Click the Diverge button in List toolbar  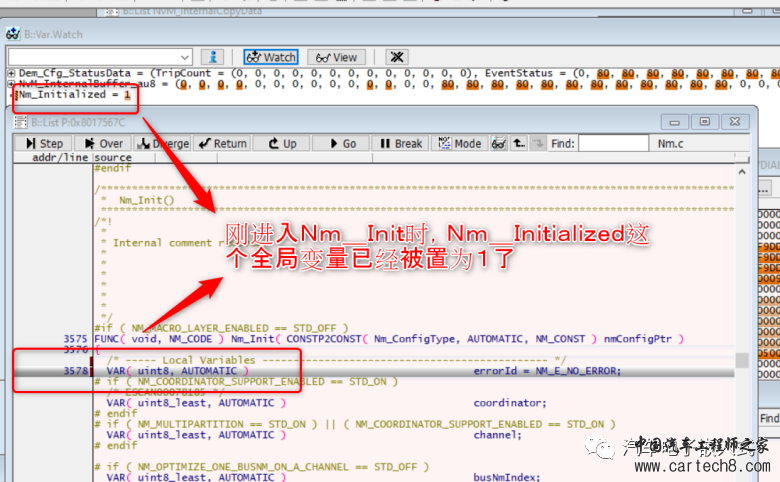[162, 143]
